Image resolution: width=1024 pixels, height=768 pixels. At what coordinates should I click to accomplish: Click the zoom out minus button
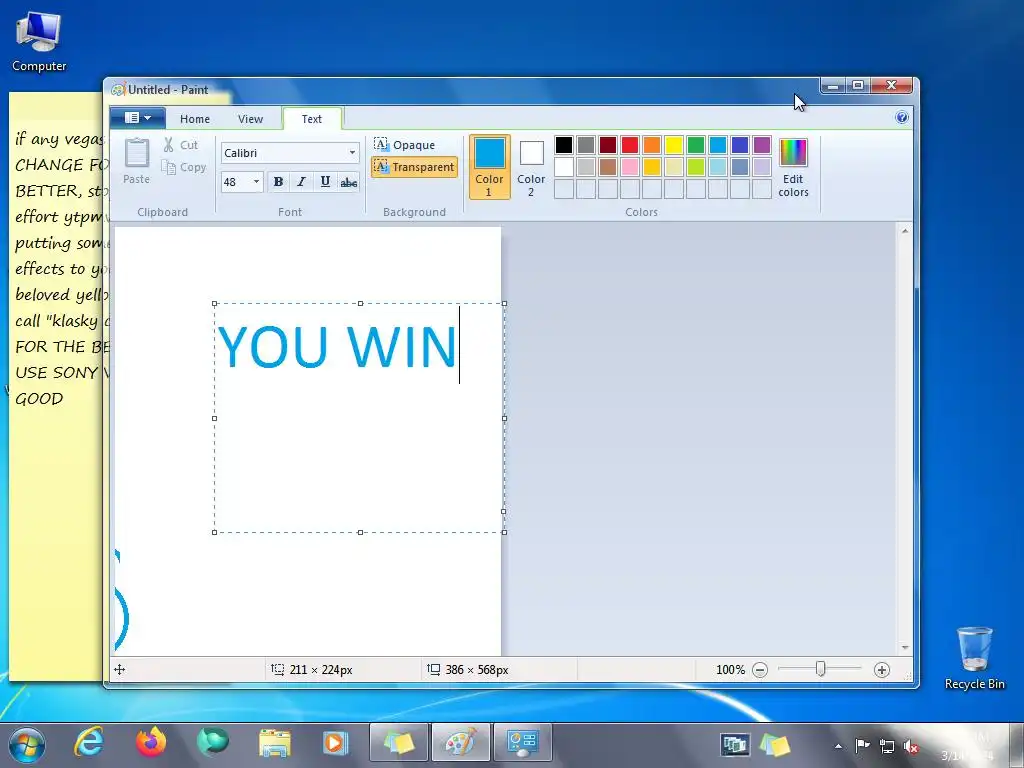760,669
